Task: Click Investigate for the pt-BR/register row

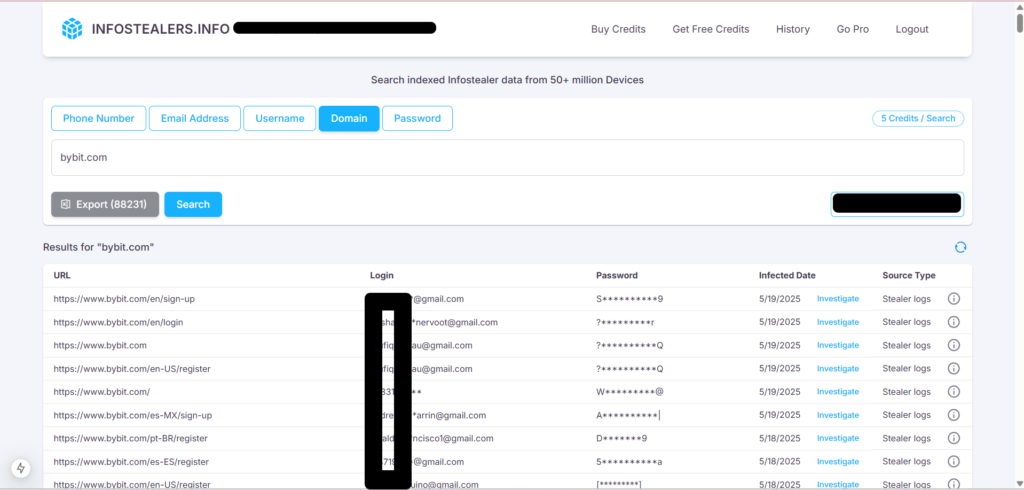Action: coord(838,438)
